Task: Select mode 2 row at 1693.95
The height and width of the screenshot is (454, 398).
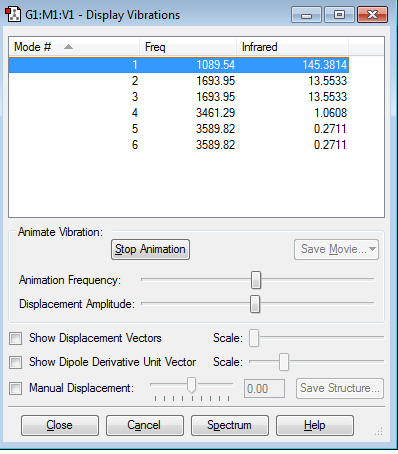Action: [179, 81]
